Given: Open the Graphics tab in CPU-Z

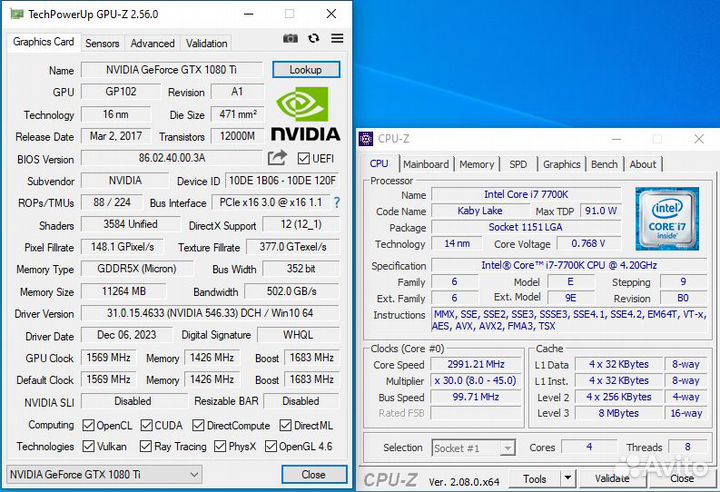Looking at the screenshot, I should tap(562, 164).
